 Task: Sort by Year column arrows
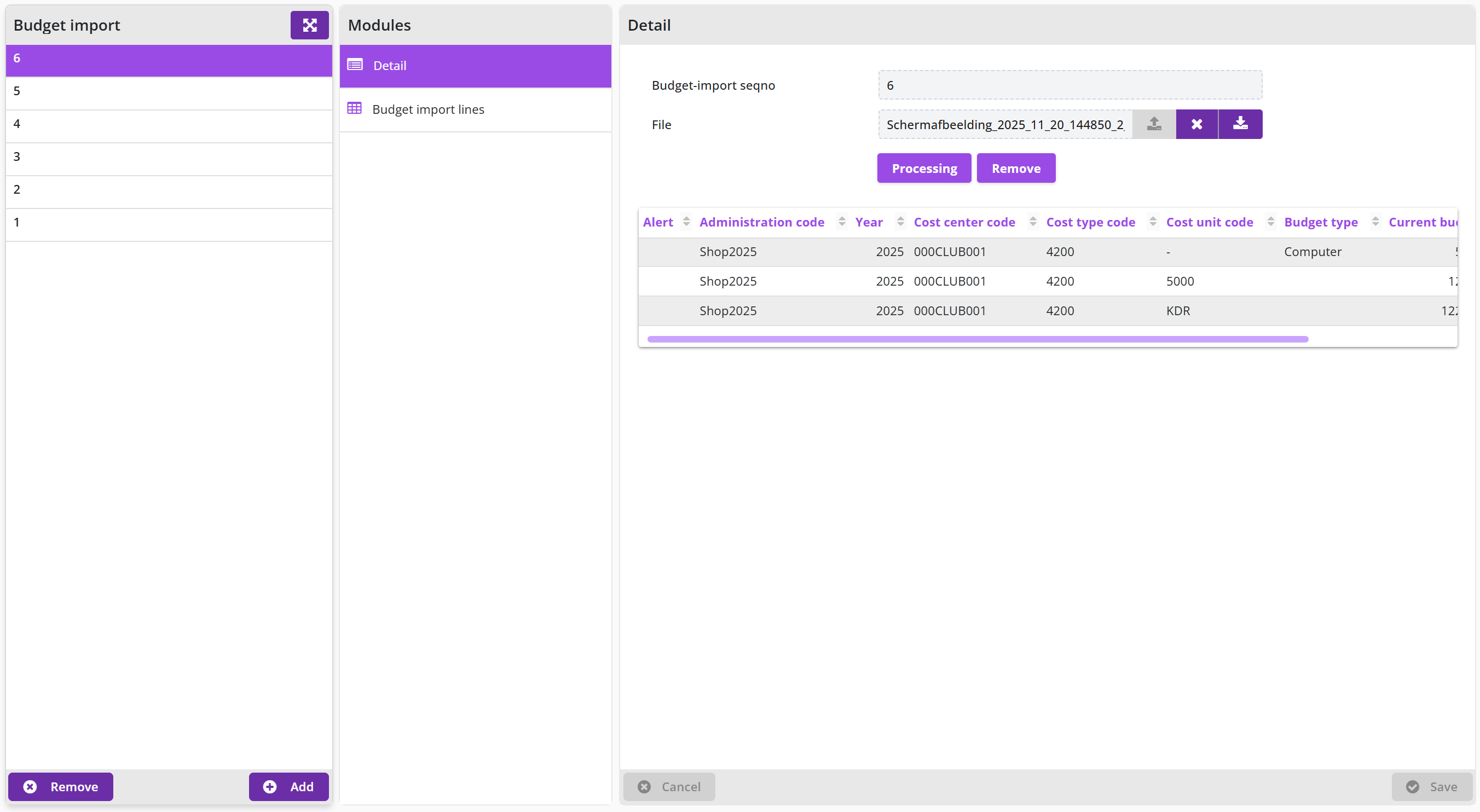(900, 222)
